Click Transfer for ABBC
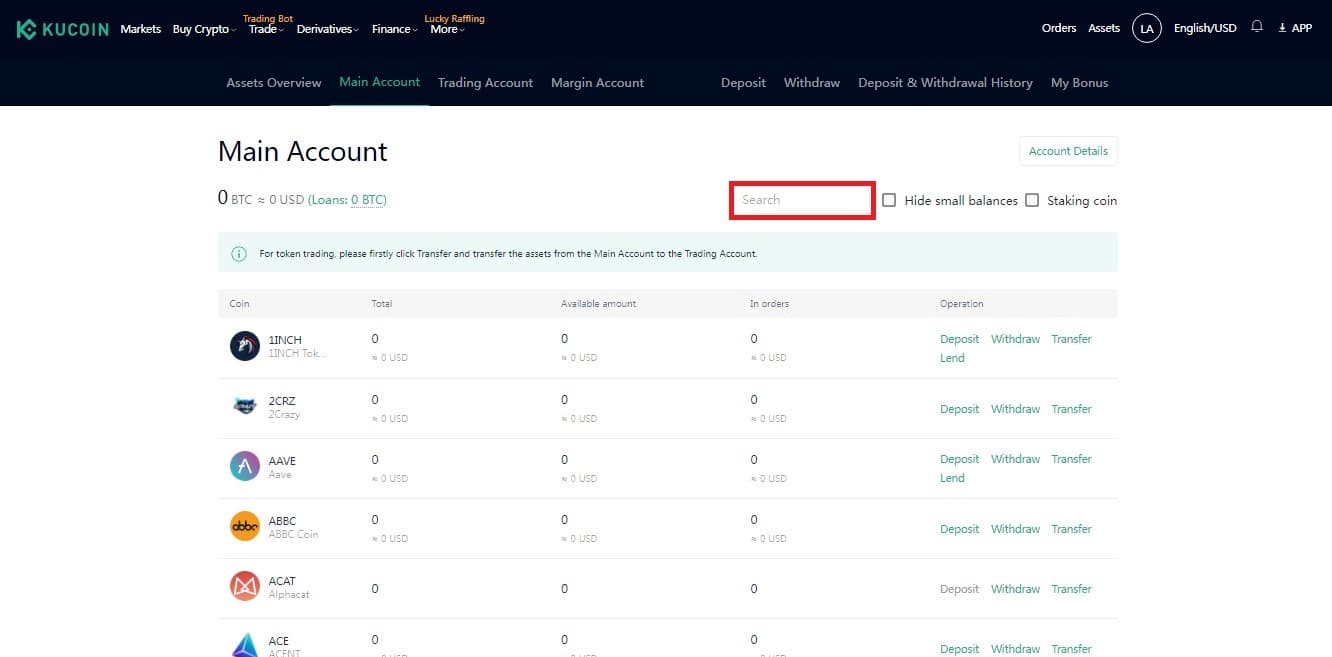The width and height of the screenshot is (1332, 657). tap(1071, 529)
